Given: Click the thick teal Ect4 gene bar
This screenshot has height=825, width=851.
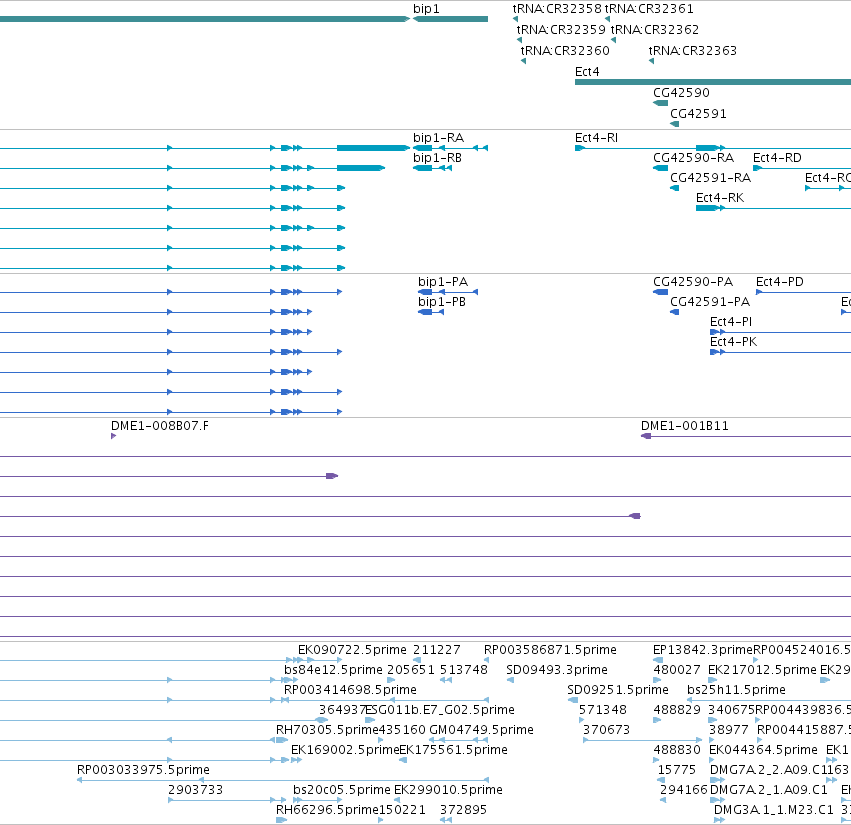Looking at the screenshot, I should point(713,82).
